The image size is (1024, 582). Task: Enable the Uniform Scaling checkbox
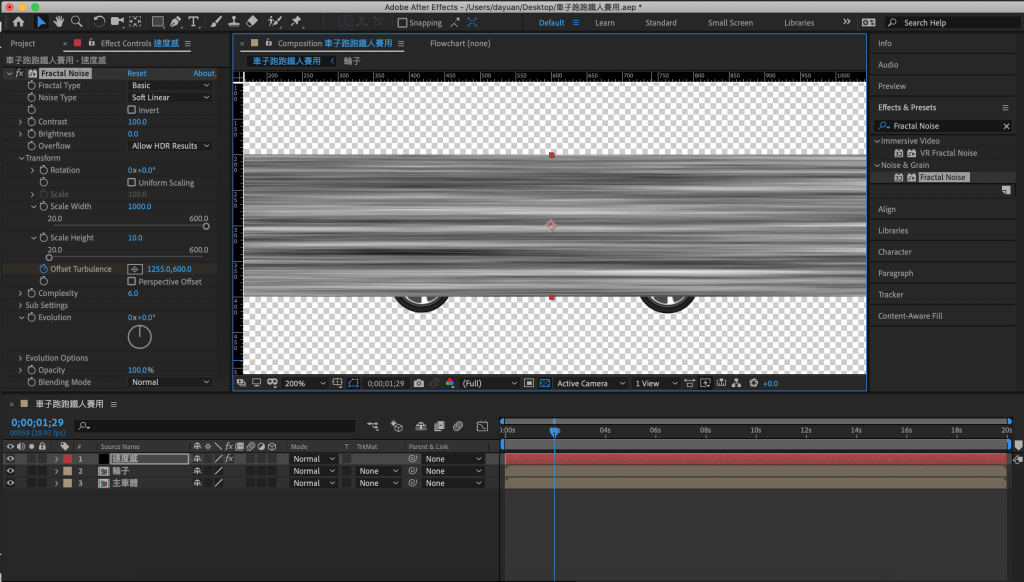132,183
